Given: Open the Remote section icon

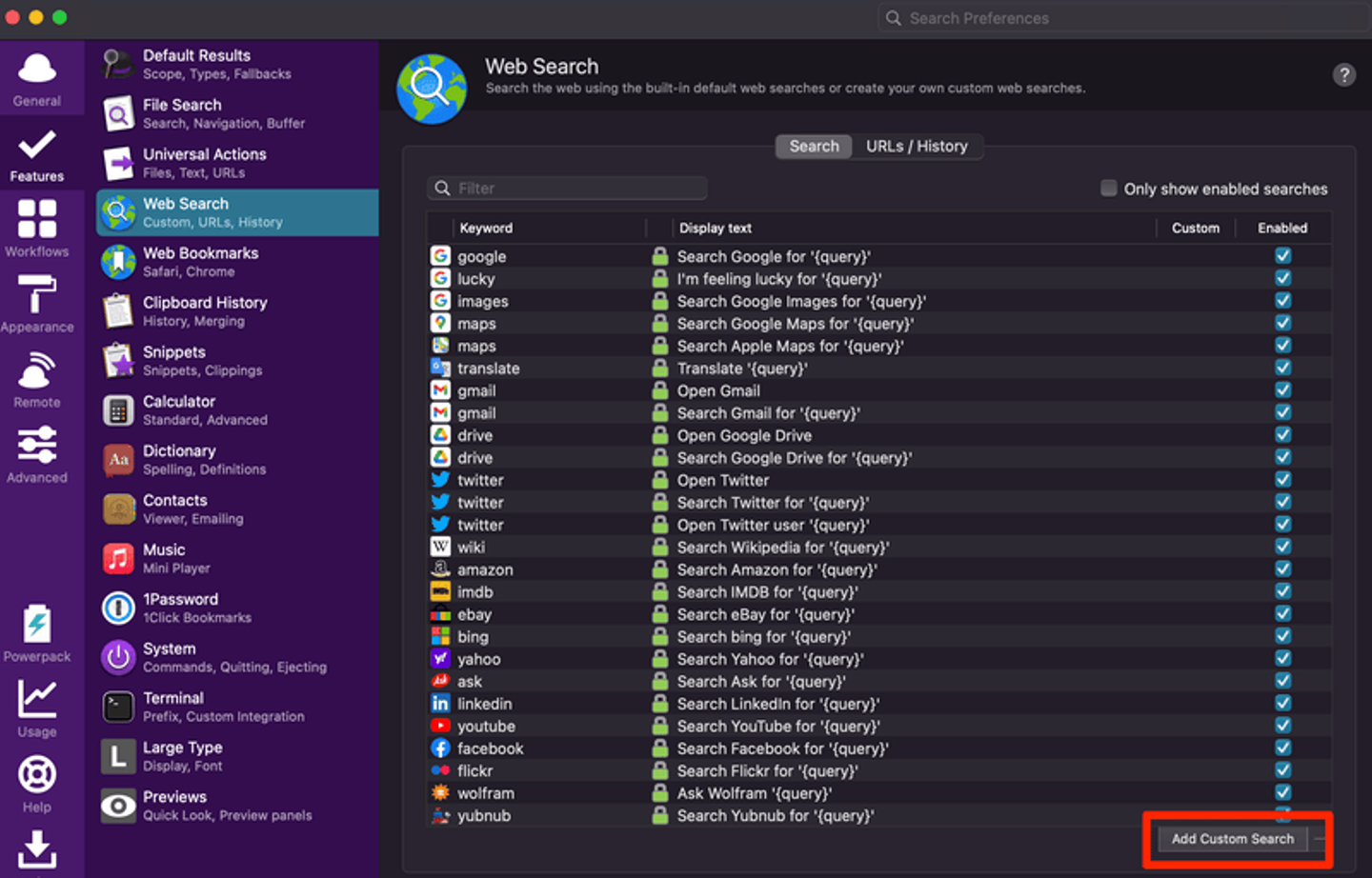Looking at the screenshot, I should coord(37,371).
